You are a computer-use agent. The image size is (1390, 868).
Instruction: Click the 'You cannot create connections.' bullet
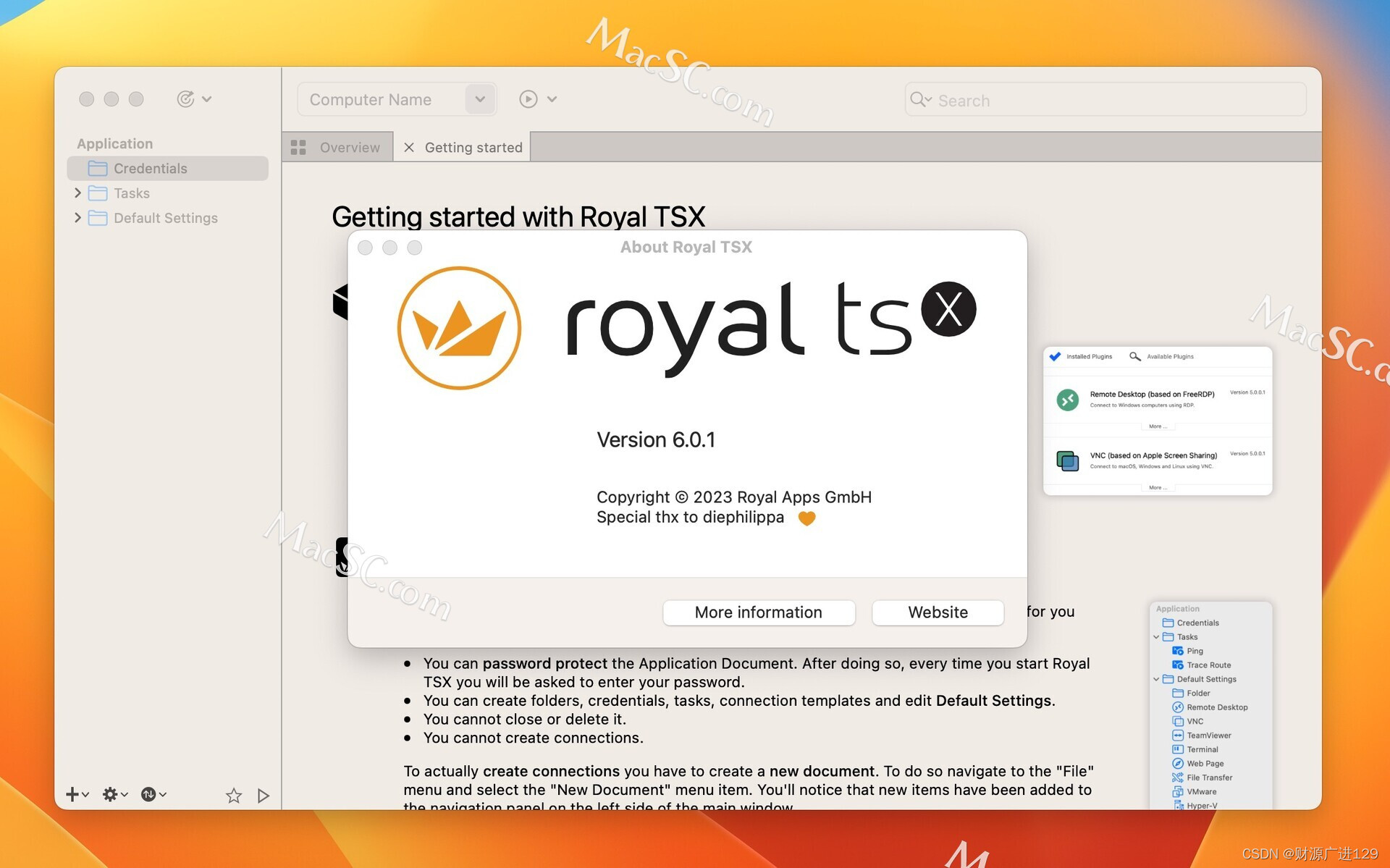click(x=534, y=738)
